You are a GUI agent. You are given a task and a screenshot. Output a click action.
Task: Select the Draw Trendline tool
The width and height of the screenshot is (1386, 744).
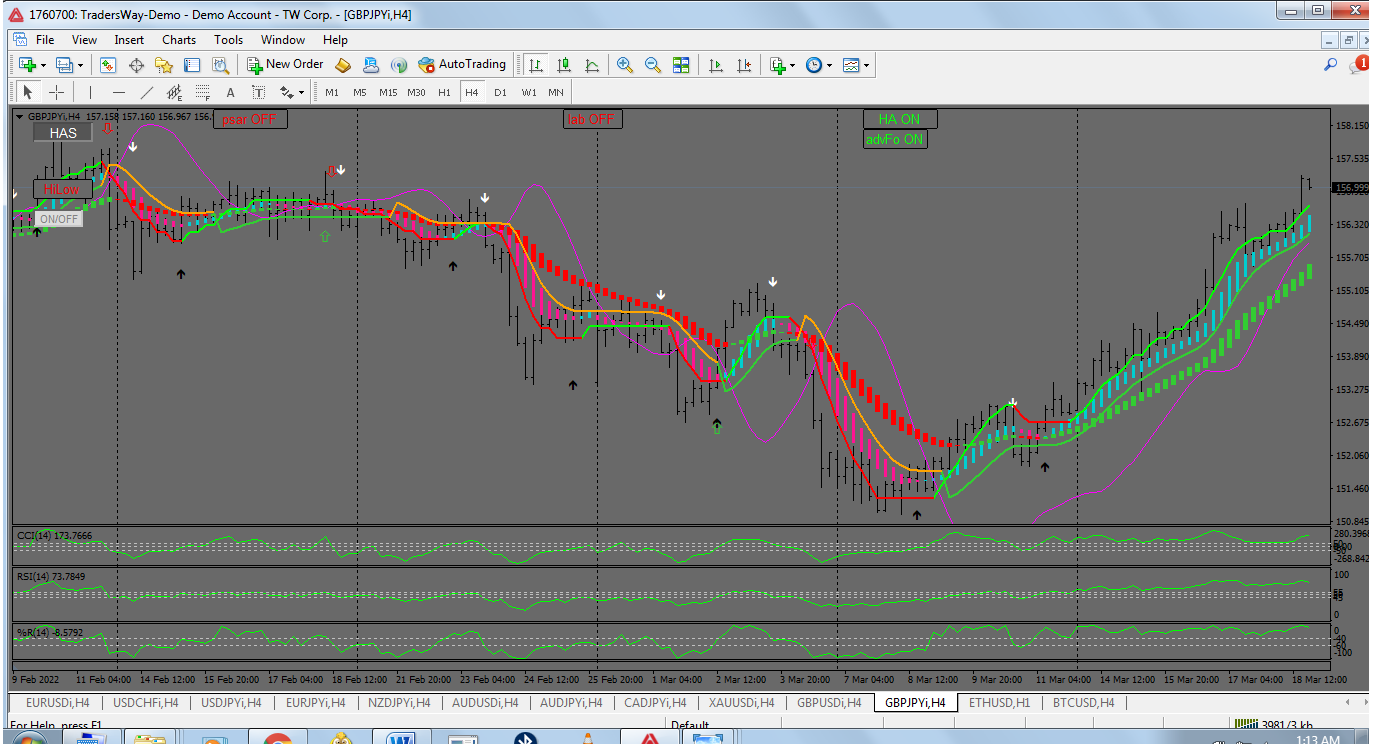(147, 93)
